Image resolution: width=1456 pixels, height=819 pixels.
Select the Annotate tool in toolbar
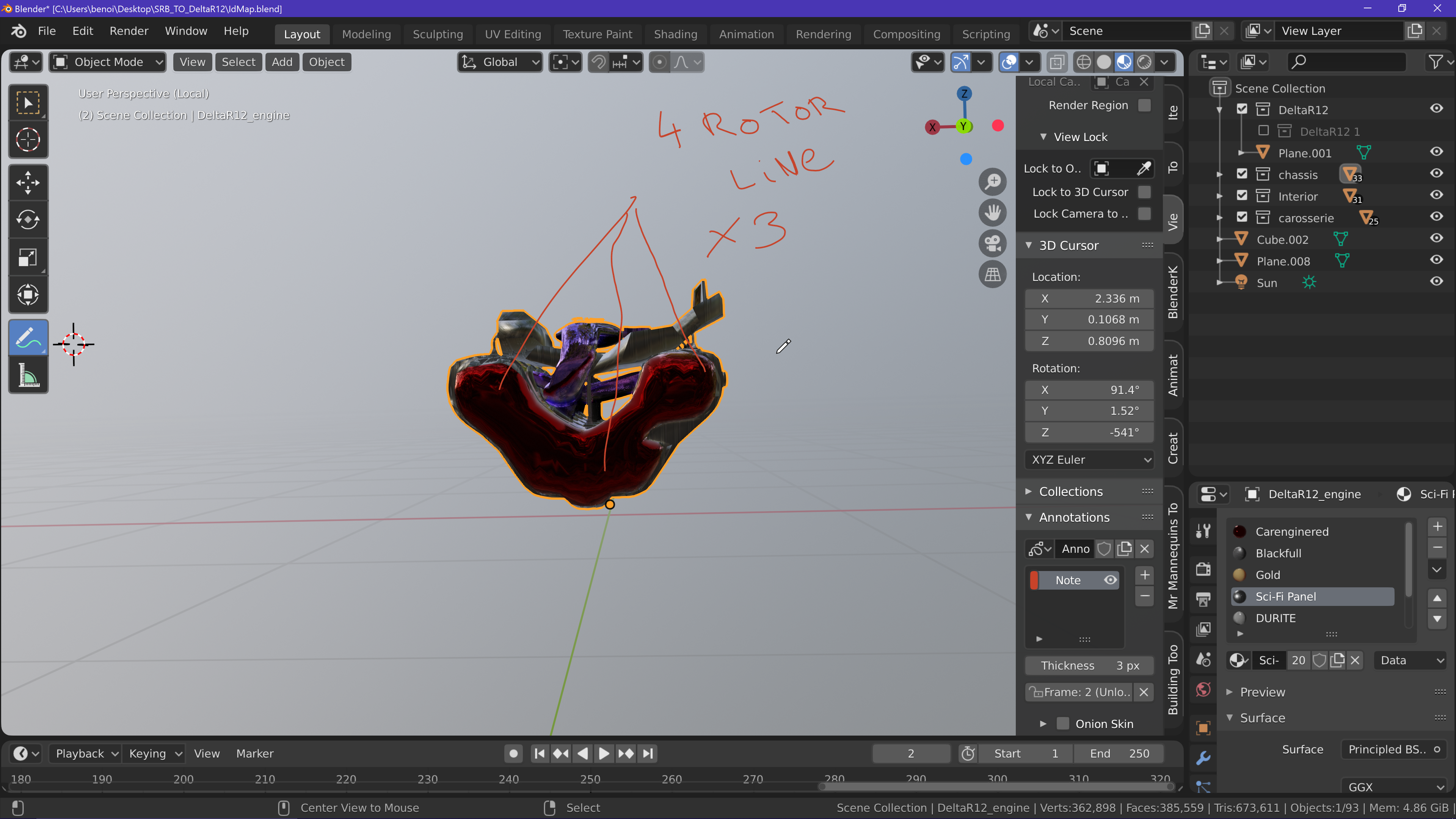tap(28, 337)
